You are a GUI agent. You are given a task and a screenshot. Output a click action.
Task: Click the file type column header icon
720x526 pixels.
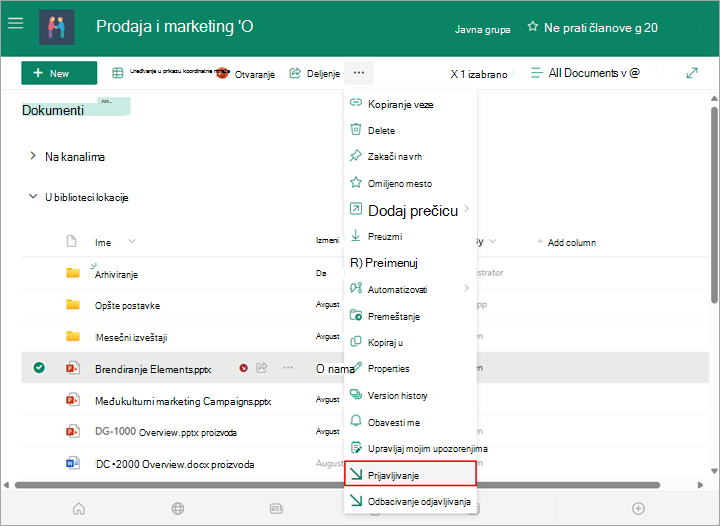point(71,241)
